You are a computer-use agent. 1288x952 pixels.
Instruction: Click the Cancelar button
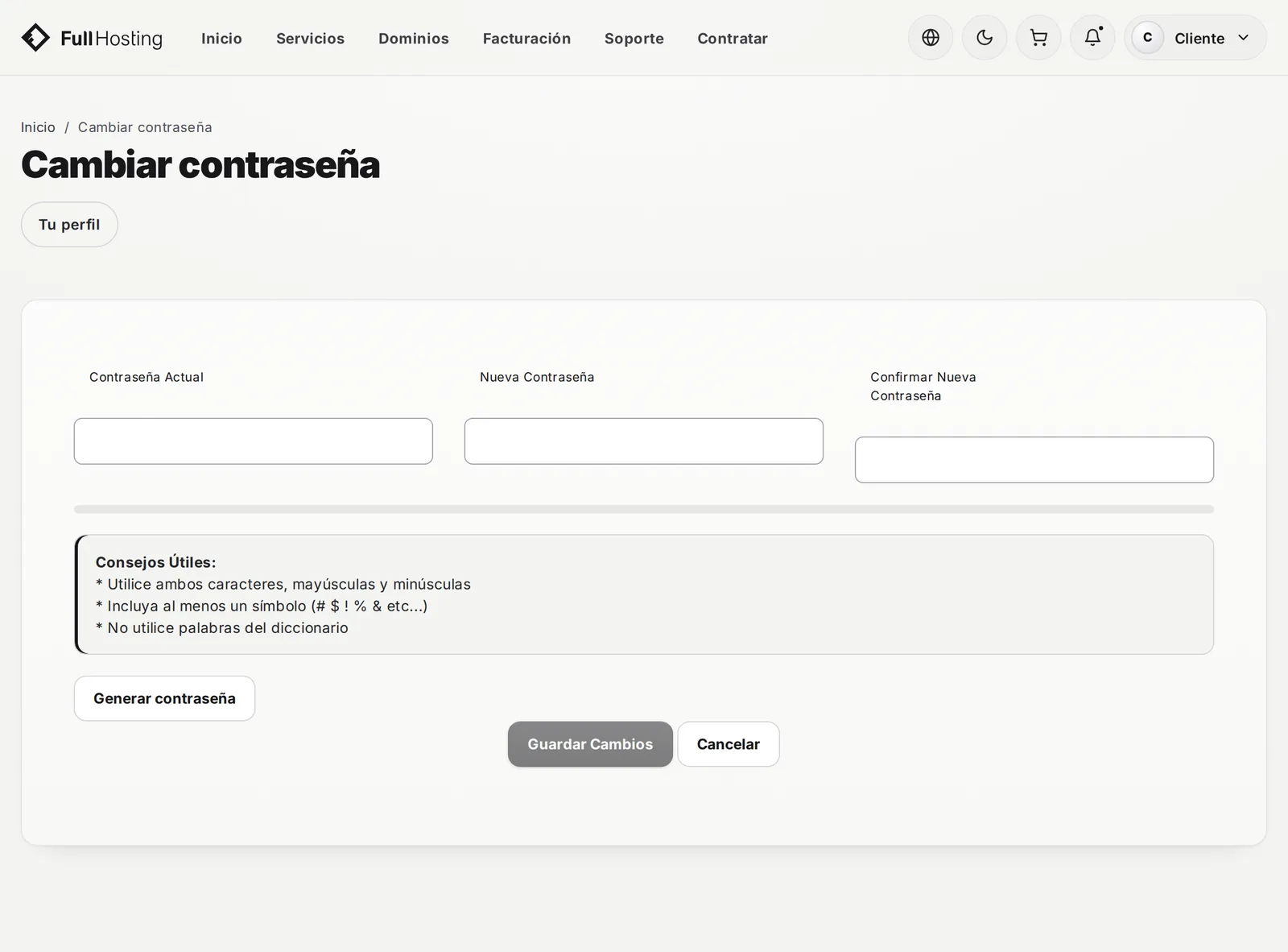(x=729, y=744)
